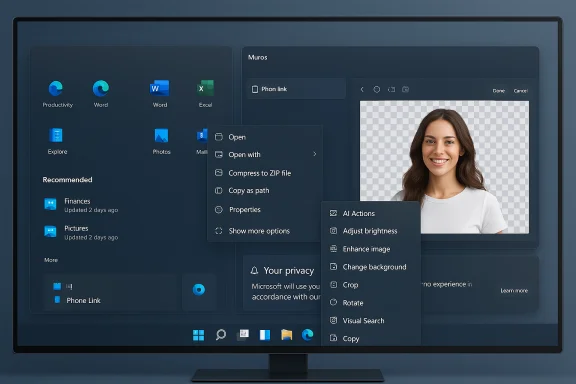Click the circle icon in the image toolbar

tap(377, 89)
